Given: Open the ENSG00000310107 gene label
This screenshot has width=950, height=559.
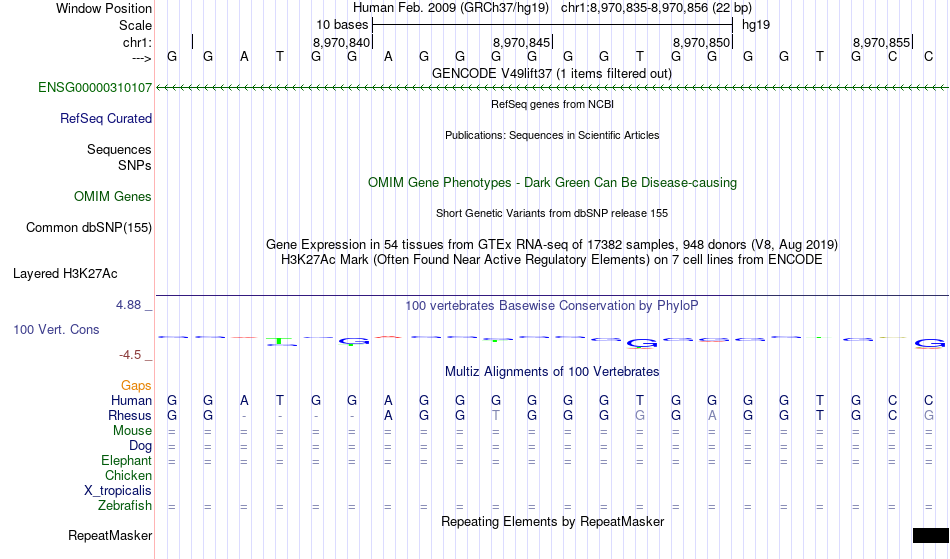Looking at the screenshot, I should tap(95, 87).
